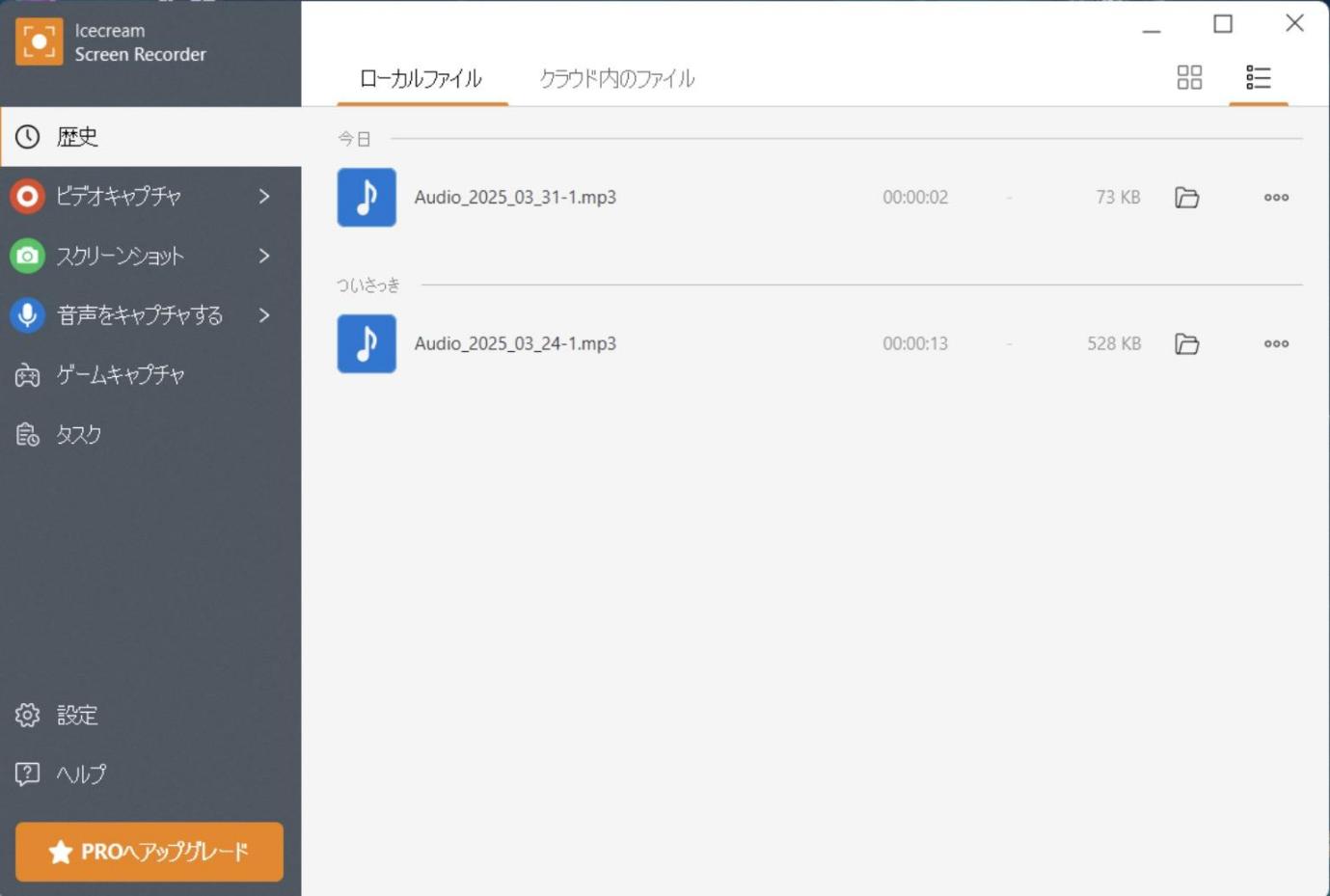The width and height of the screenshot is (1330, 896).
Task: Click the 00:00:02 duration value
Action: [x=915, y=198]
